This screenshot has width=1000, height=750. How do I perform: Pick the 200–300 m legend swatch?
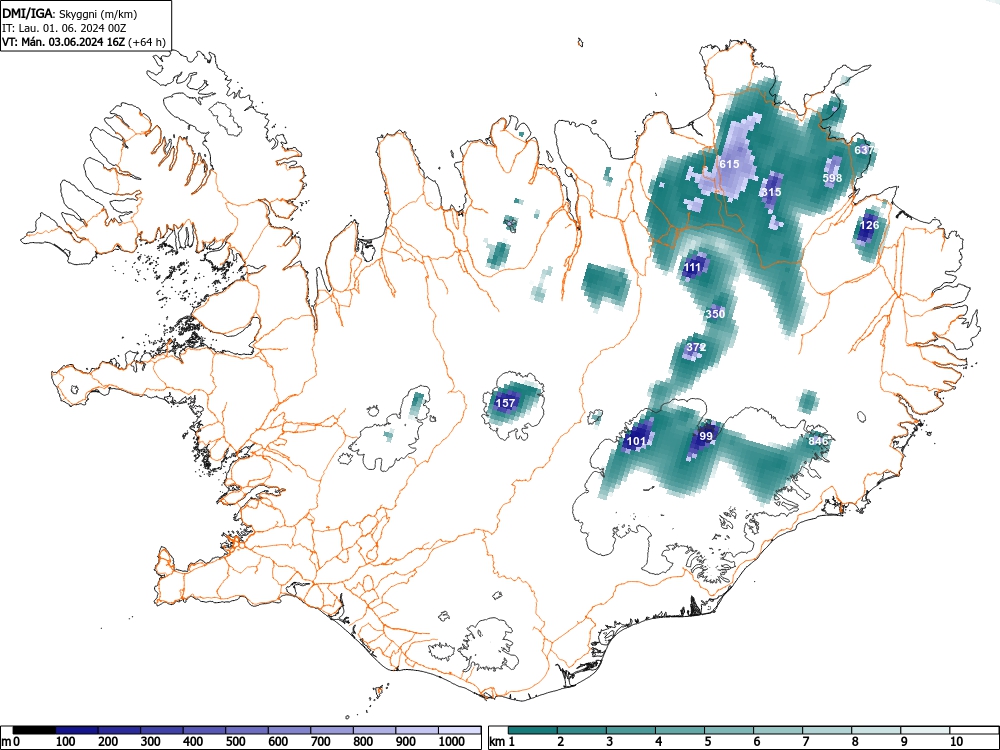[x=119, y=730]
